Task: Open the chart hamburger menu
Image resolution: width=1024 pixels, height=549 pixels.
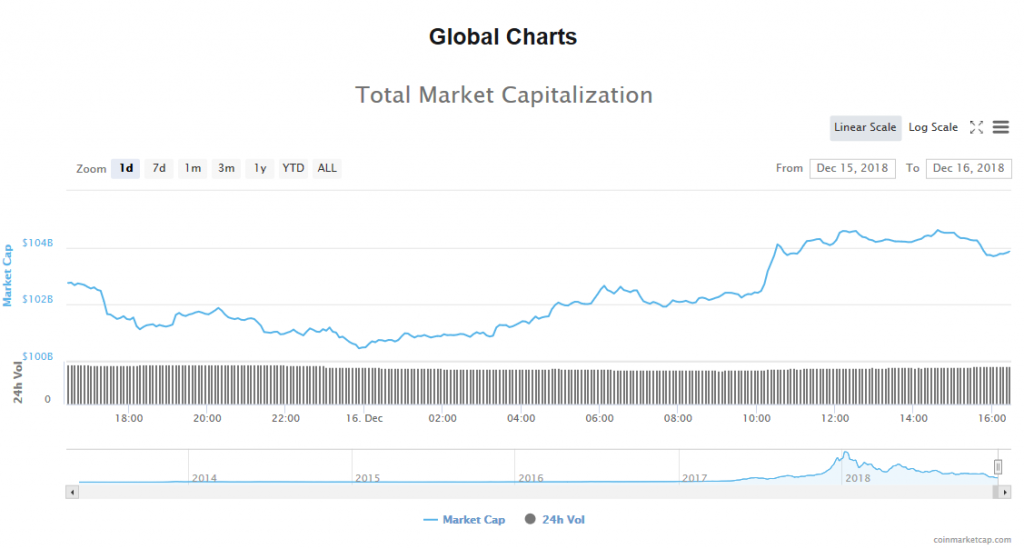Action: (1001, 128)
